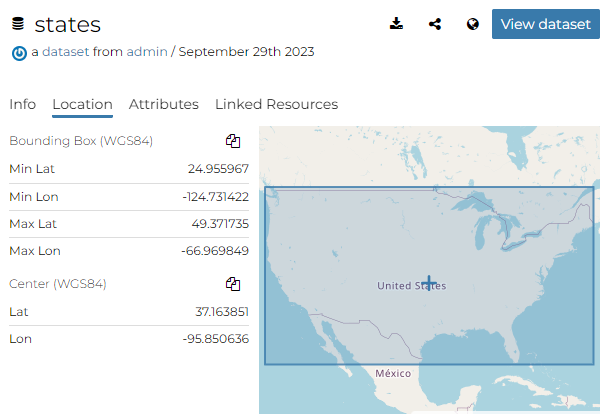The image size is (607, 414).
Task: Open the Linked Resources tab
Action: coord(276,104)
